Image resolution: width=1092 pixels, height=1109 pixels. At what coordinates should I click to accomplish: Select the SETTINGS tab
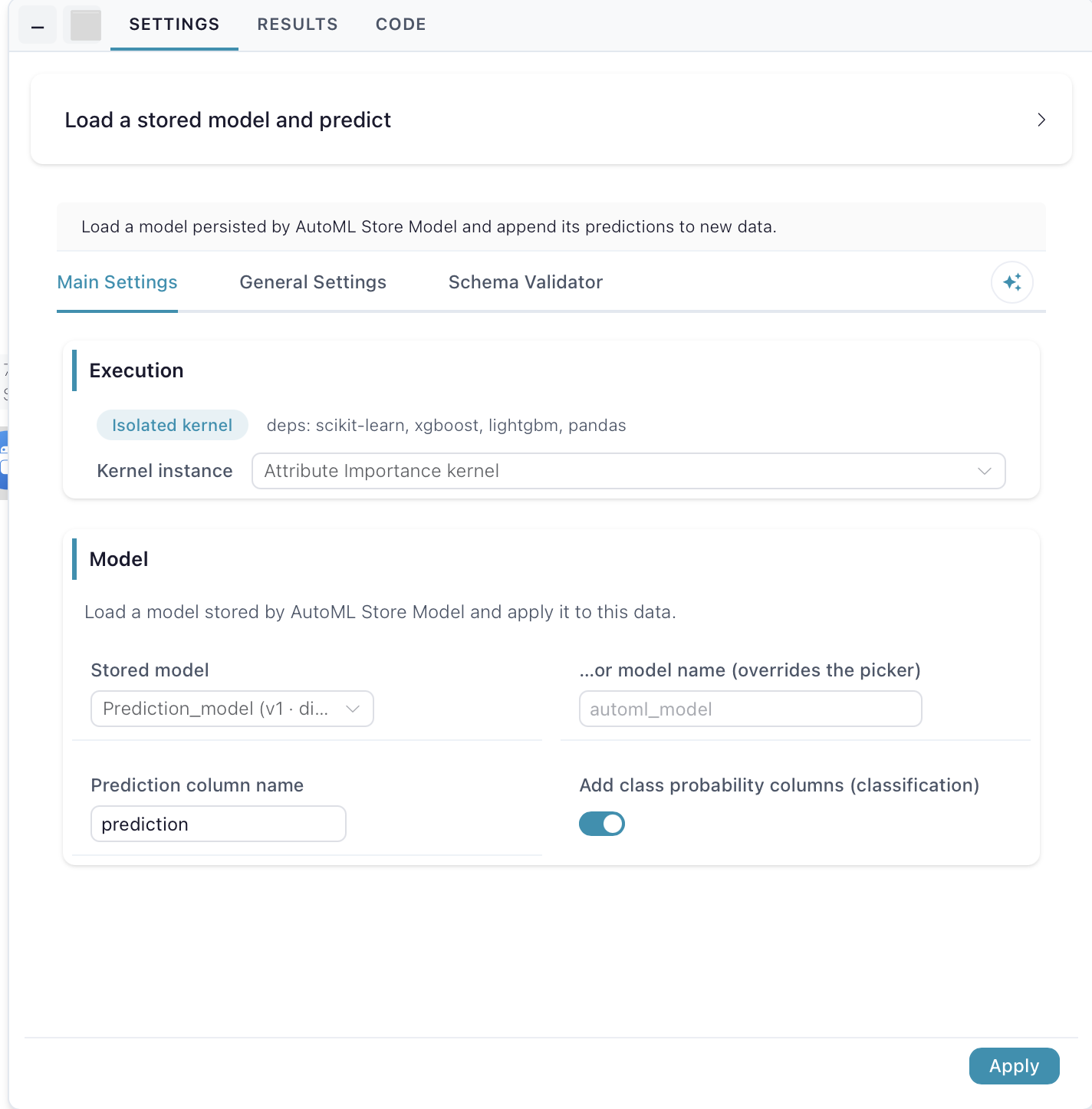coord(174,25)
